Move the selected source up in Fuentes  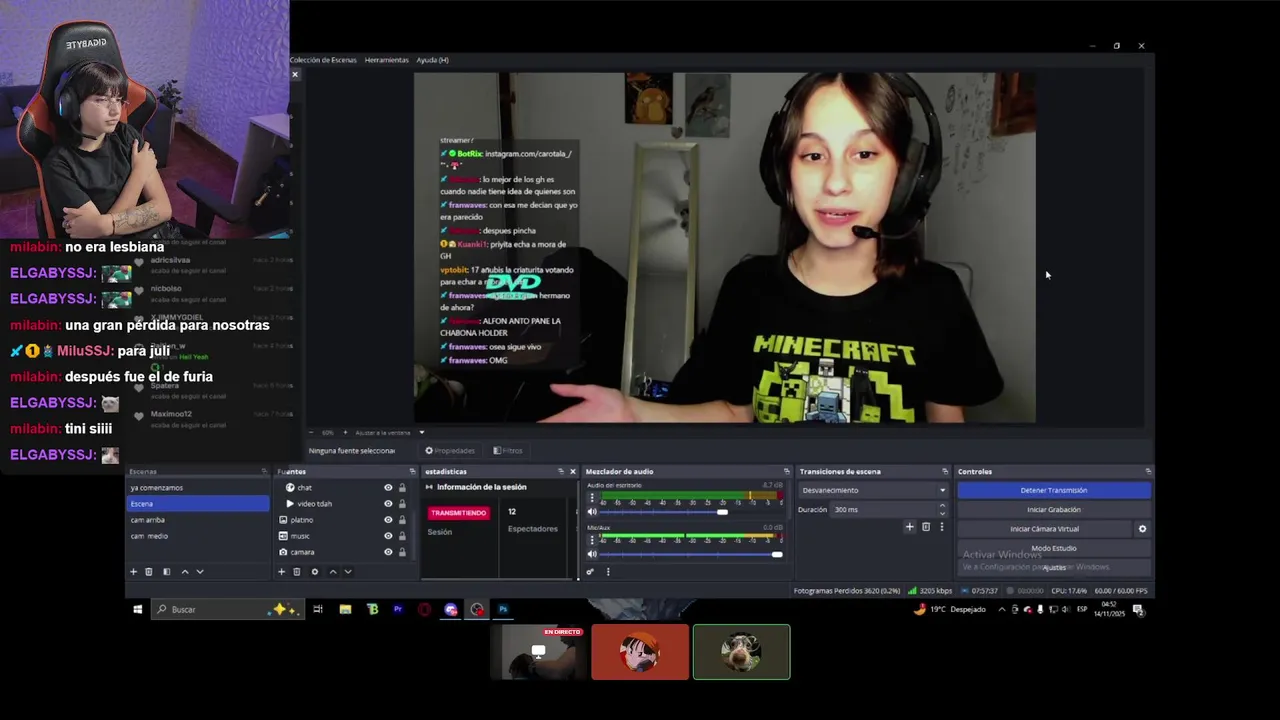pos(333,572)
